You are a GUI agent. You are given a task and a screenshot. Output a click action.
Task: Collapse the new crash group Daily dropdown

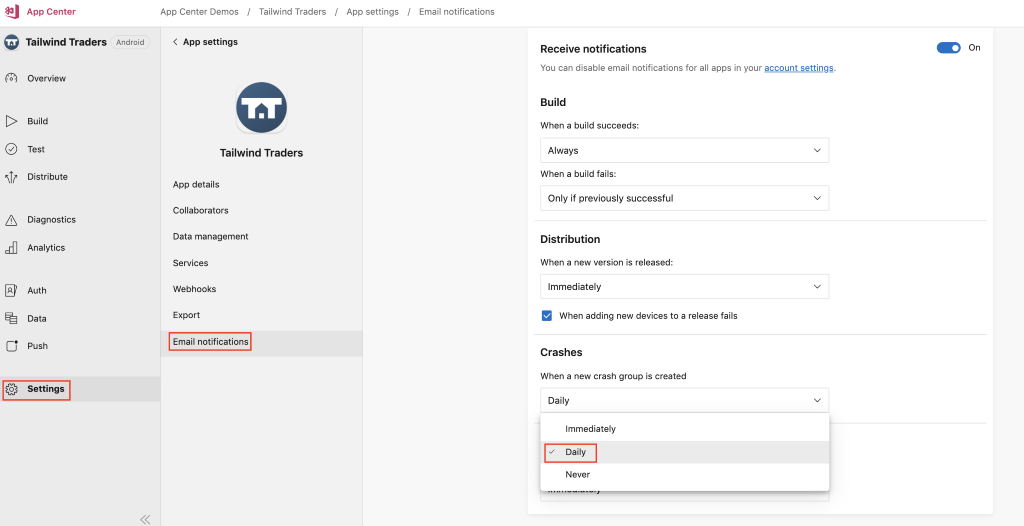(x=684, y=401)
